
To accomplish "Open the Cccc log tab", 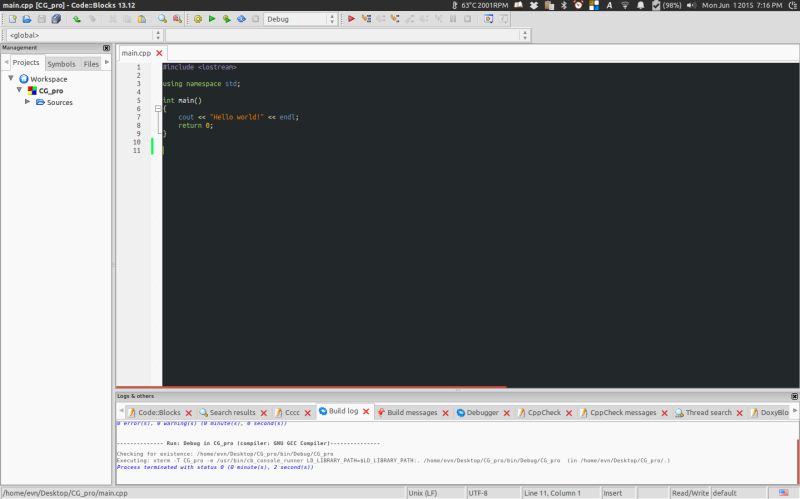I will click(x=292, y=412).
